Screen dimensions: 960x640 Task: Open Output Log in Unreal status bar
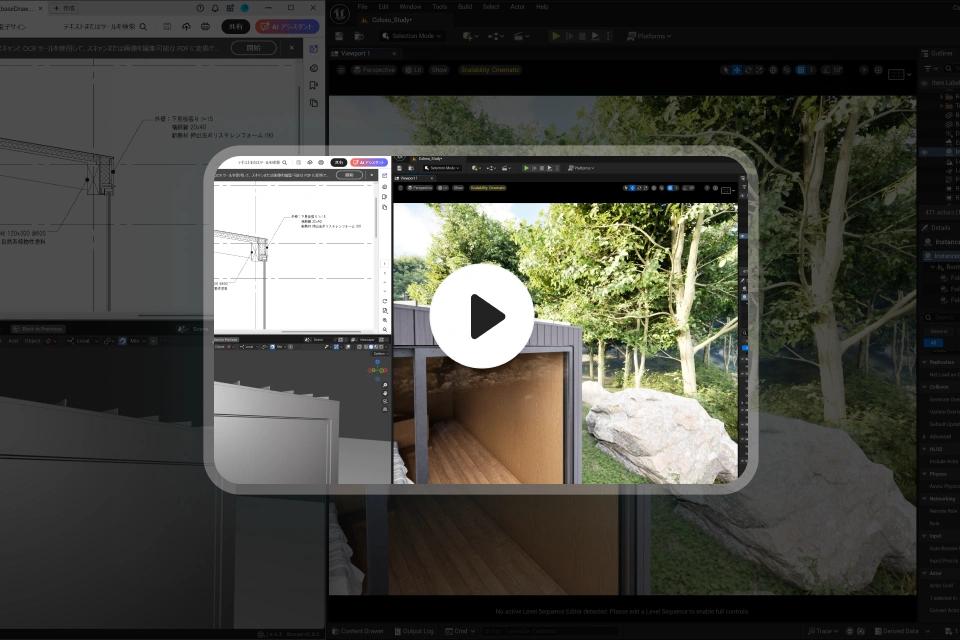tap(414, 631)
